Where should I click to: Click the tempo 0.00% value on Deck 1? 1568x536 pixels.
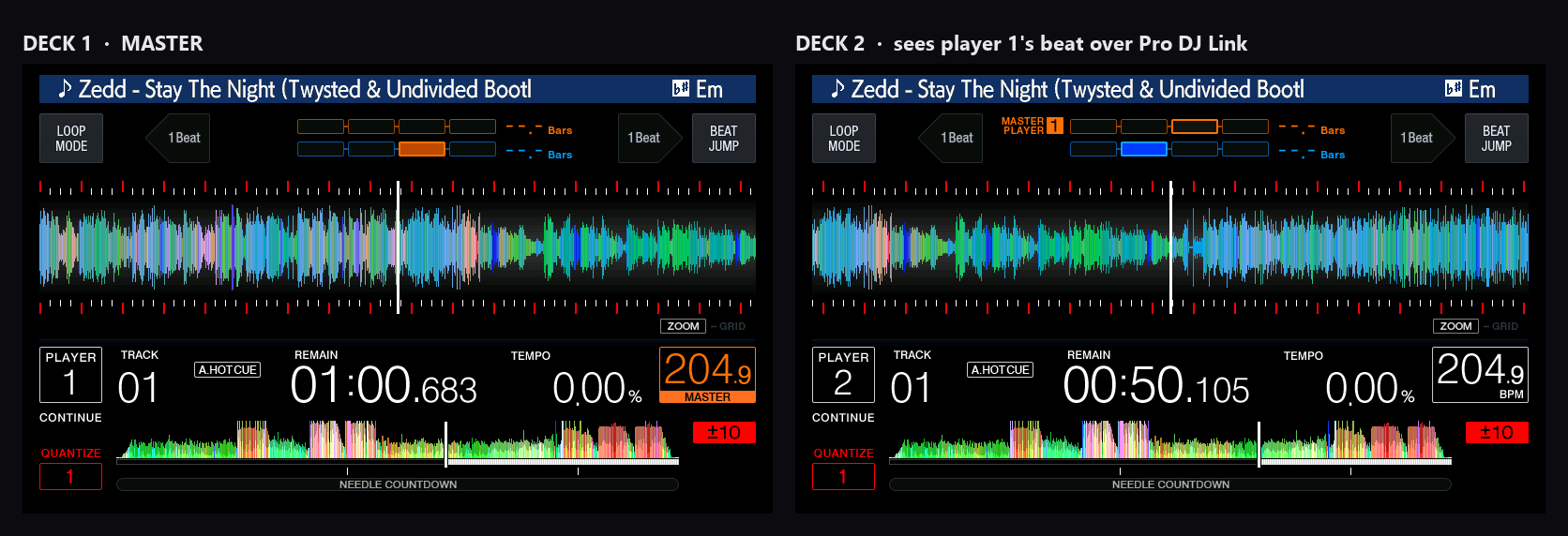(597, 388)
